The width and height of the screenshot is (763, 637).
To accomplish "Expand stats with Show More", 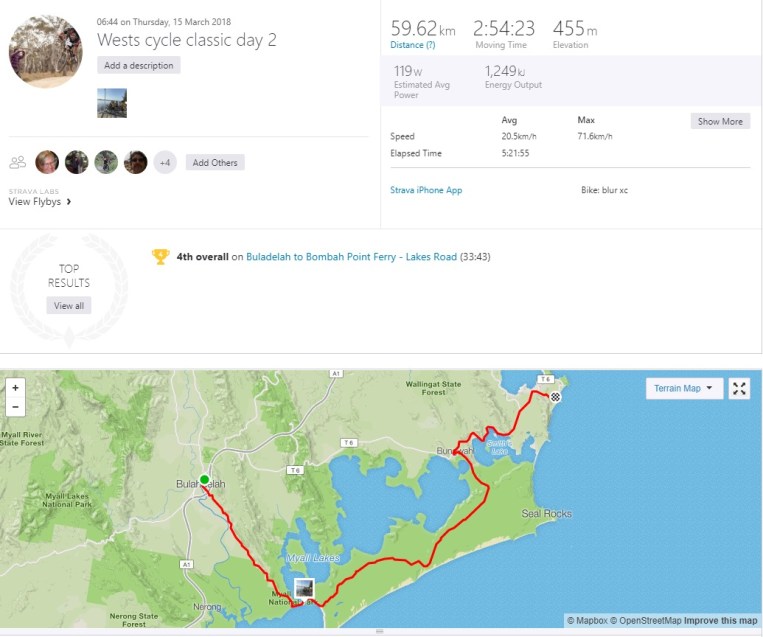I will [x=720, y=121].
